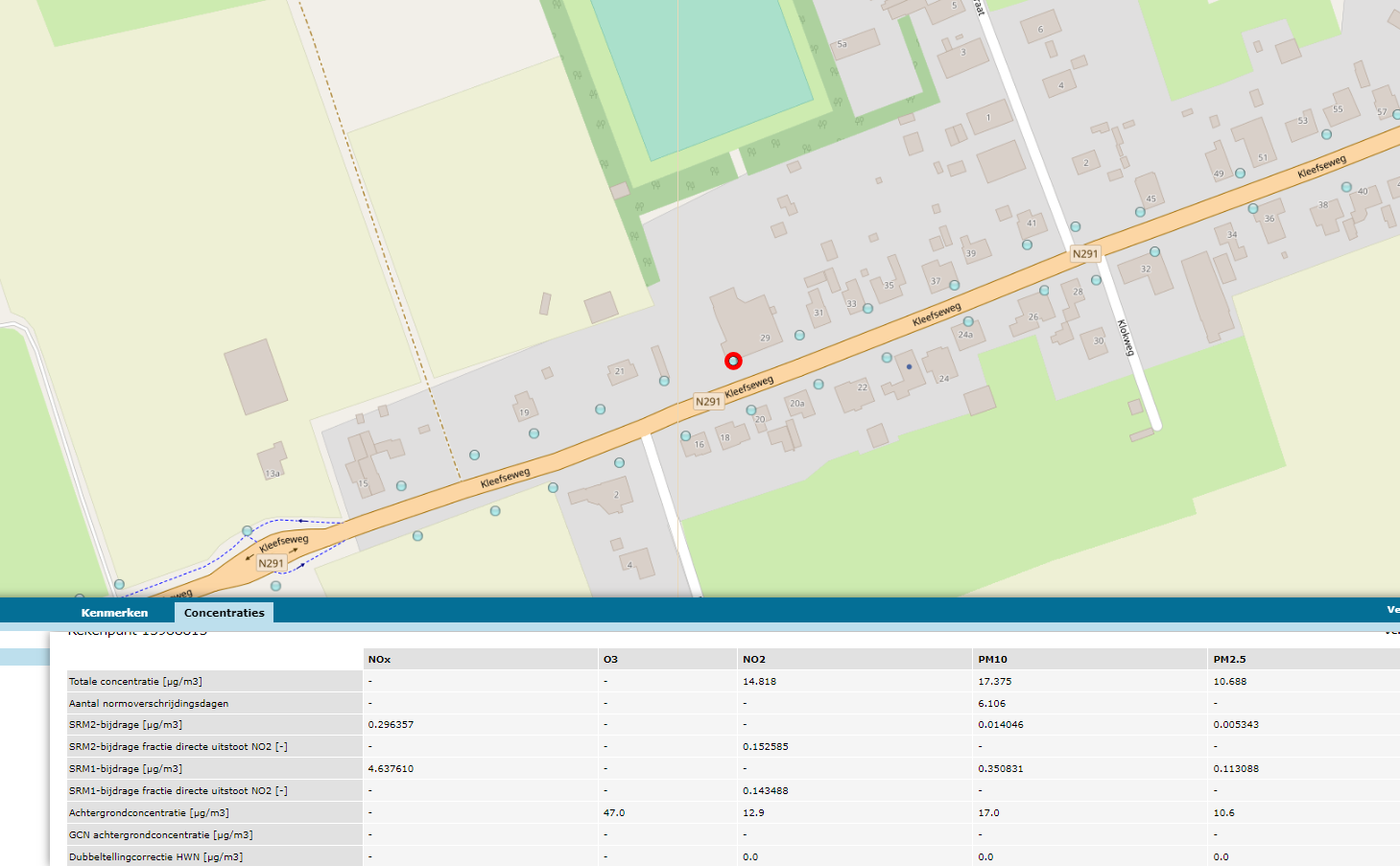Viewport: 1400px width, 866px height.
Task: Select the red-highlighted calculation point by house 29
Action: (x=733, y=361)
